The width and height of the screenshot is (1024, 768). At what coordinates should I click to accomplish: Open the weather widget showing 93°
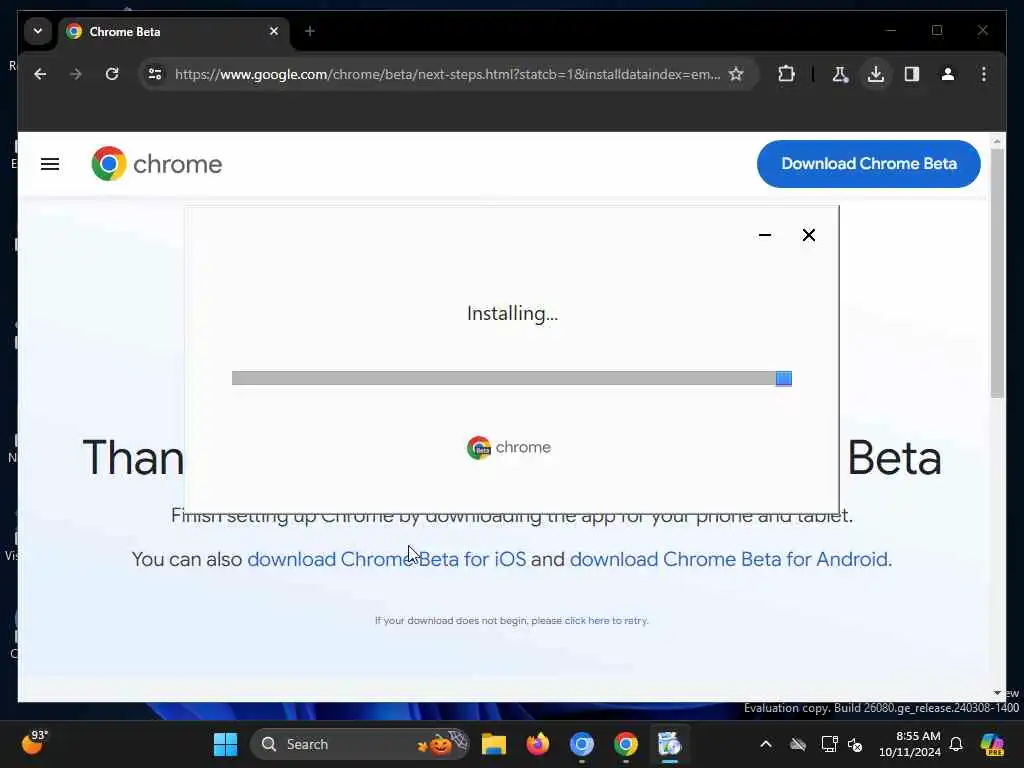34,743
